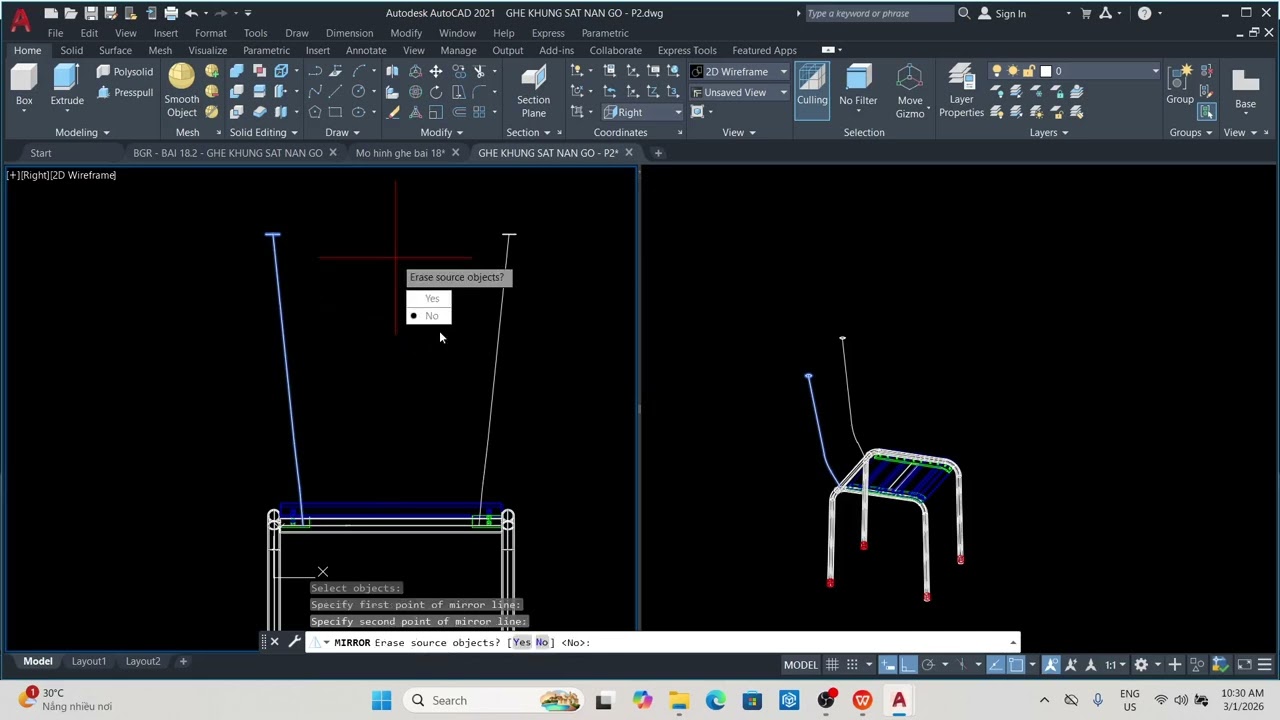Expand the Solid Editing panel
Viewport: 1280px width, 720px height.
point(264,132)
